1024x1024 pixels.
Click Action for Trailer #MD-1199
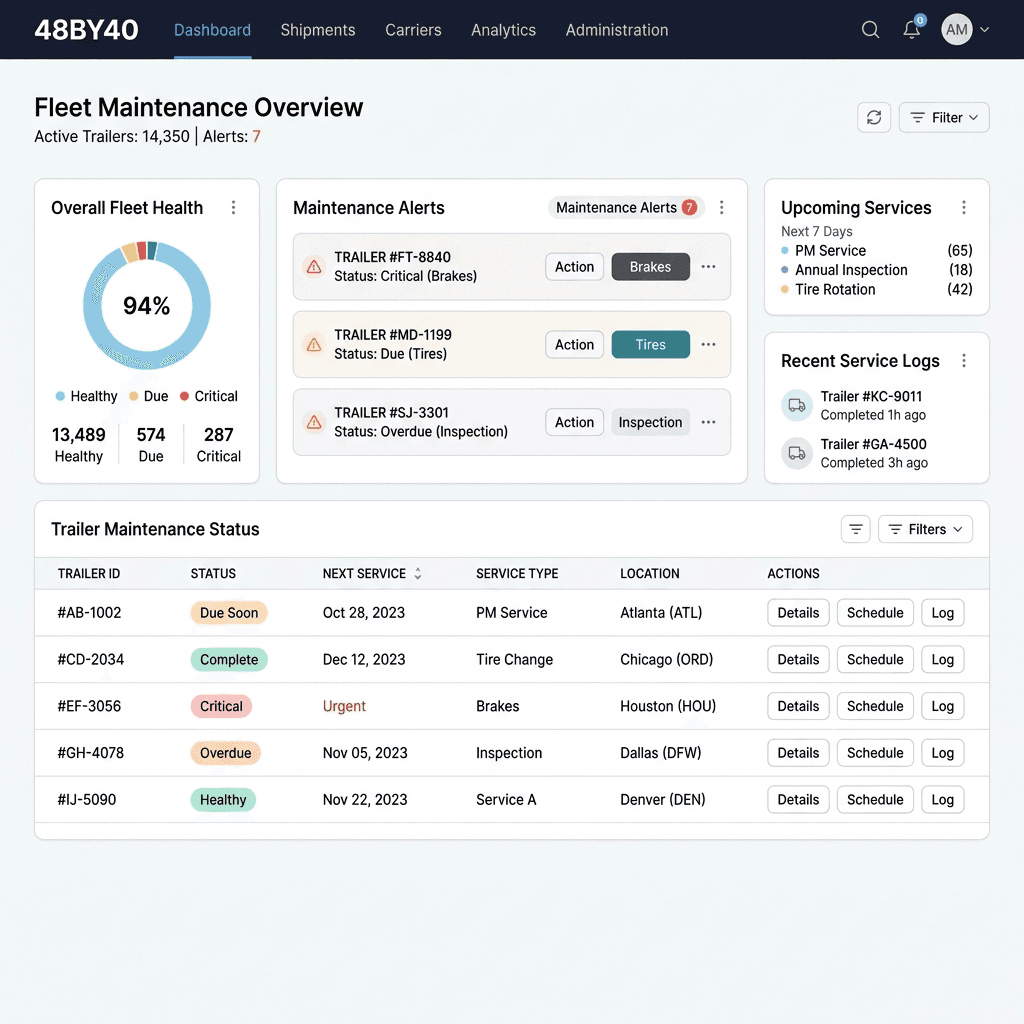pyautogui.click(x=575, y=344)
